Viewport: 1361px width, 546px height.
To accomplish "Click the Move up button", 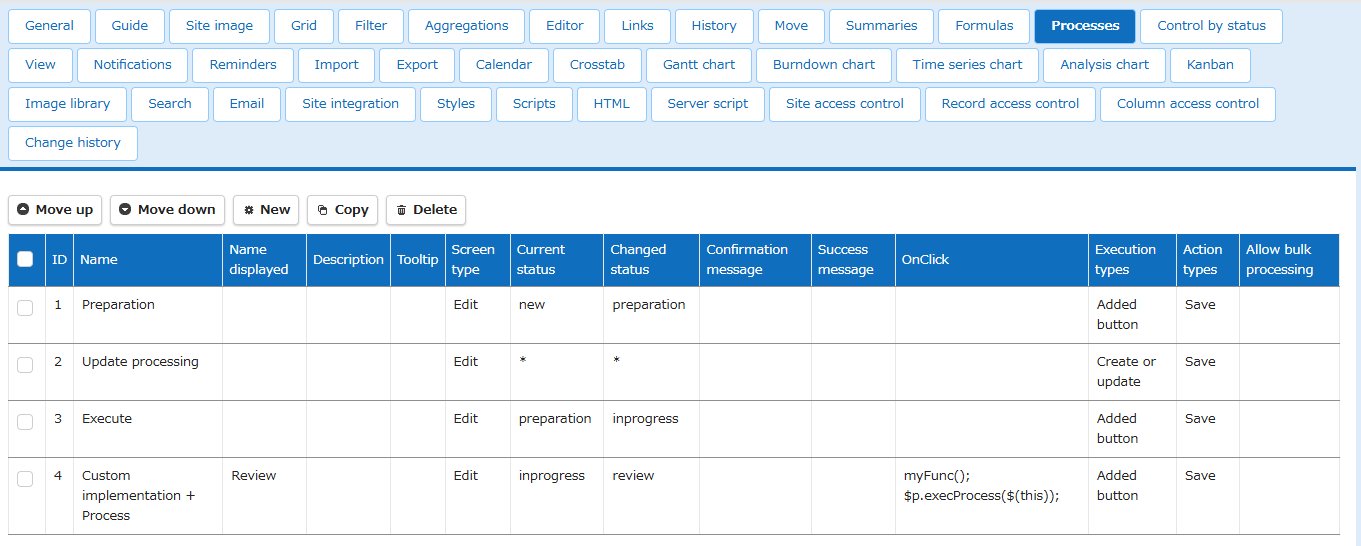I will (x=55, y=210).
